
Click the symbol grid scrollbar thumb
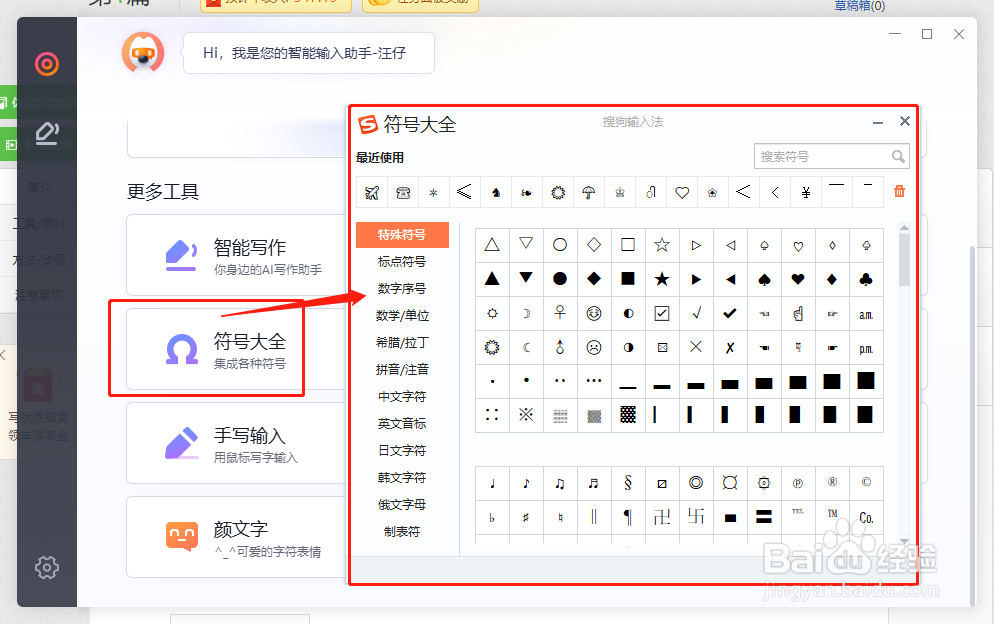tap(905, 260)
